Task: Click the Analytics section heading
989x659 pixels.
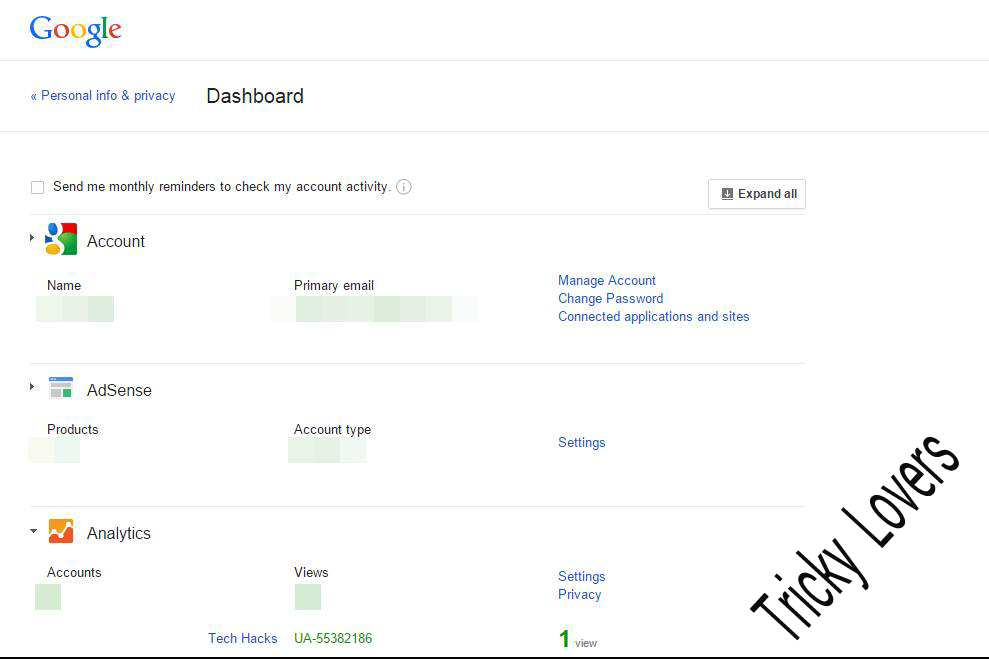Action: click(x=119, y=534)
